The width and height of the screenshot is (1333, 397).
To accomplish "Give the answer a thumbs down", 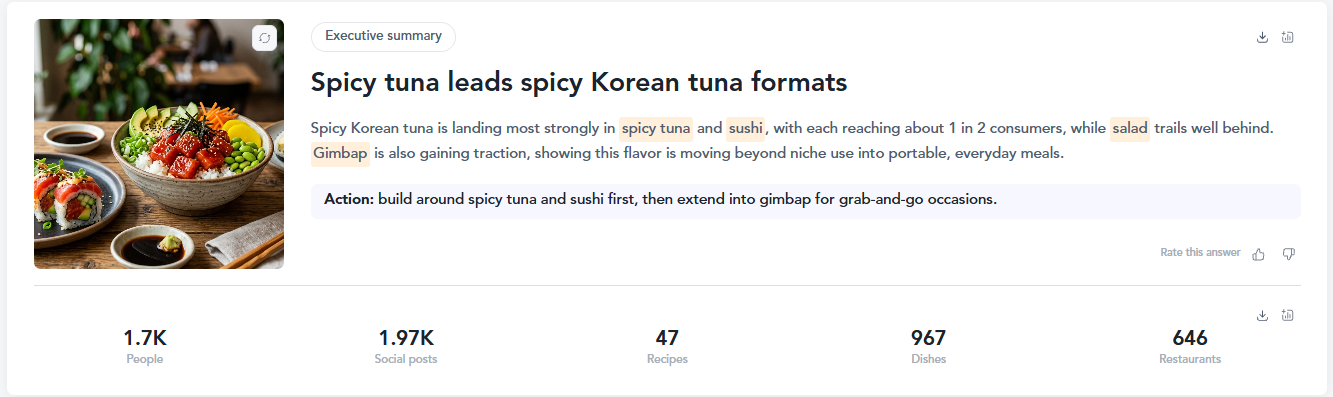I will pyautogui.click(x=1288, y=254).
